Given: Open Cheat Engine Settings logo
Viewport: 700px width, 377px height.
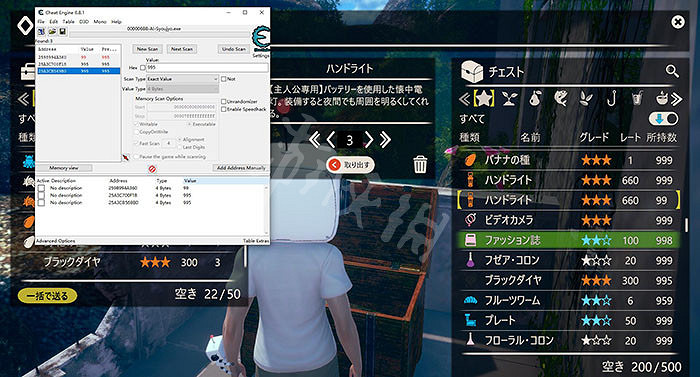Looking at the screenshot, I should point(261,39).
